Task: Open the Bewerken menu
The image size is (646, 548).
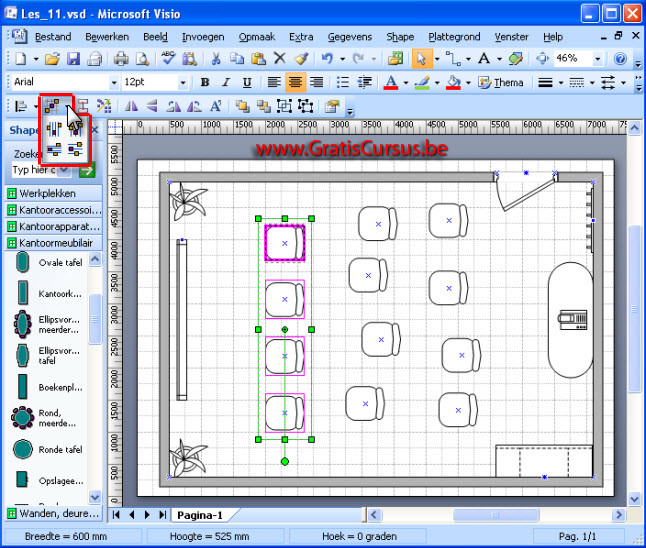Action: pyautogui.click(x=107, y=37)
